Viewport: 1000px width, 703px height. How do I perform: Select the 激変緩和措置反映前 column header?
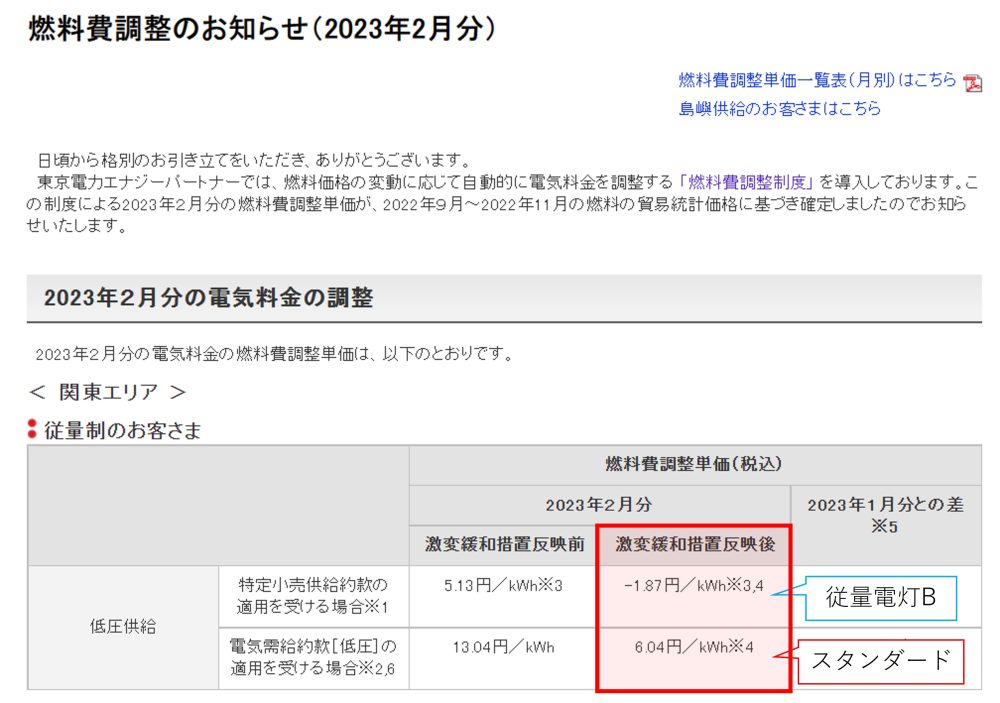(x=504, y=544)
